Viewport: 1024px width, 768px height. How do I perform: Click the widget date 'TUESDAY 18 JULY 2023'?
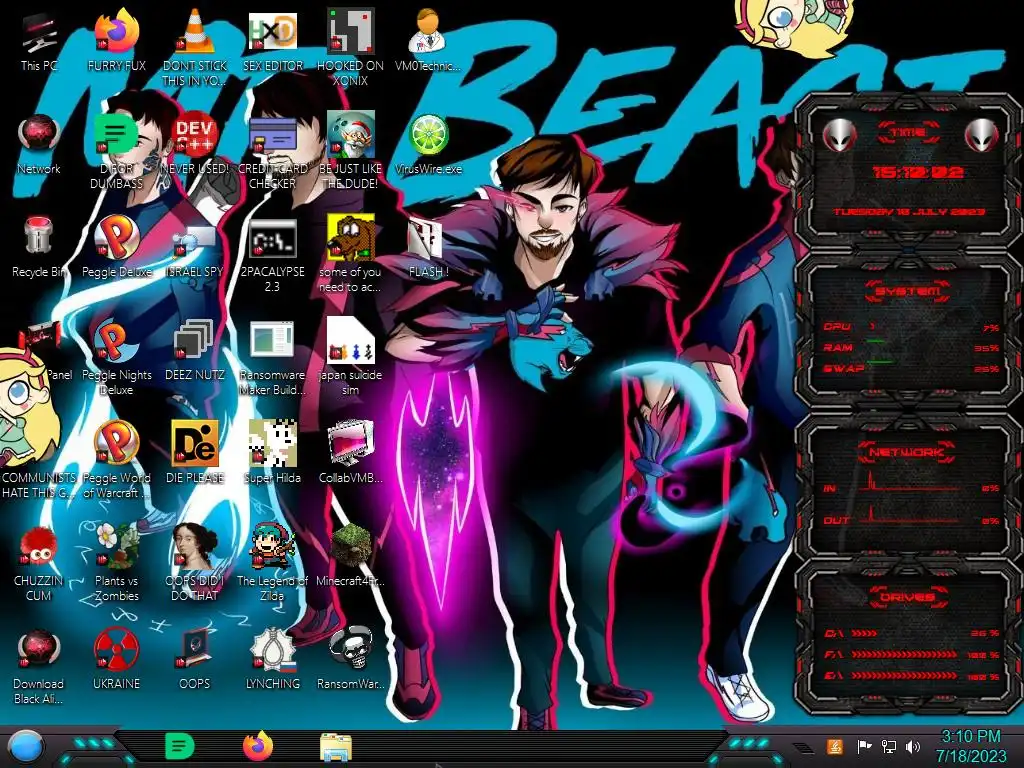[910, 212]
